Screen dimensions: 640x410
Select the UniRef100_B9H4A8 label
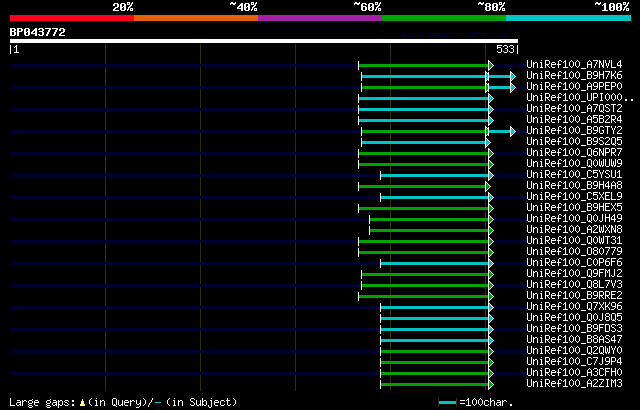coord(574,186)
